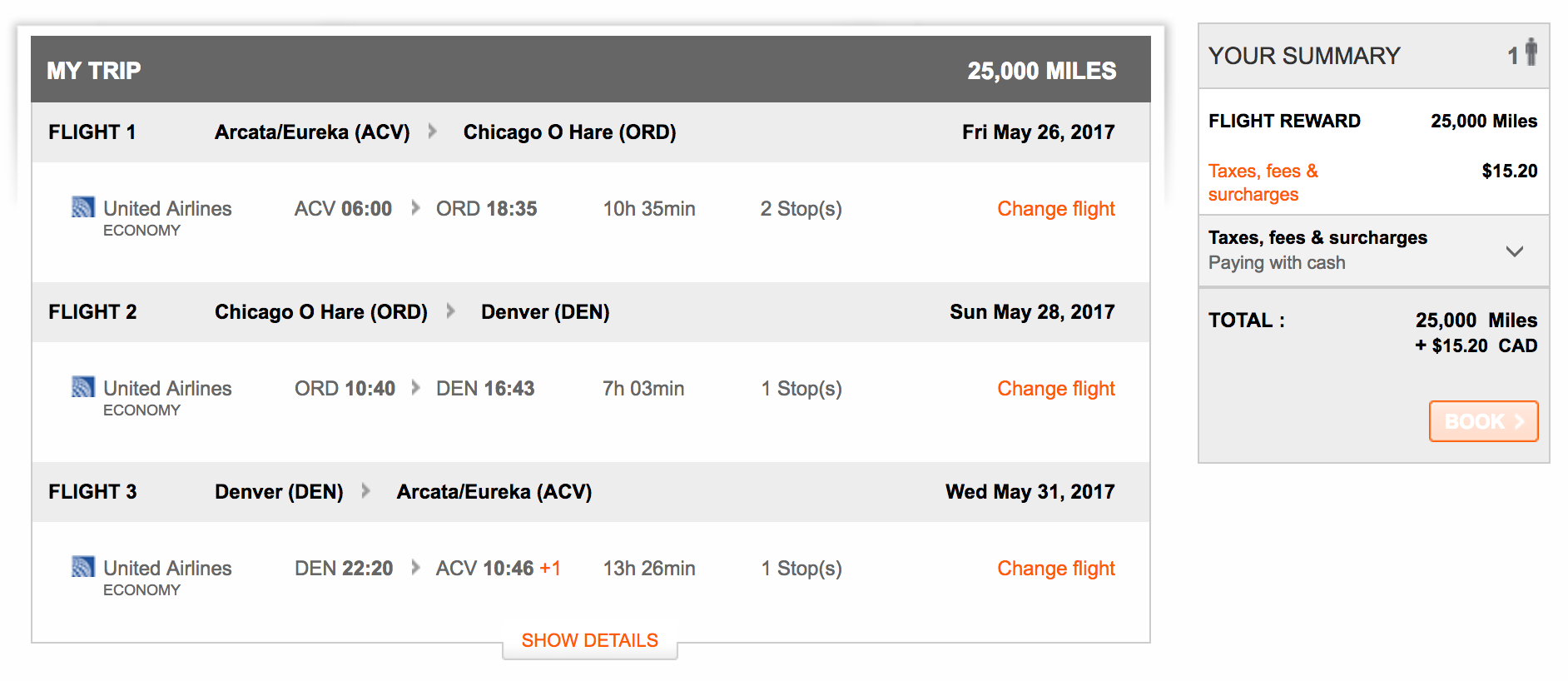Open orange Taxes, fees & surcharges link
Viewport: 1568px width, 681px height.
pos(1263,182)
